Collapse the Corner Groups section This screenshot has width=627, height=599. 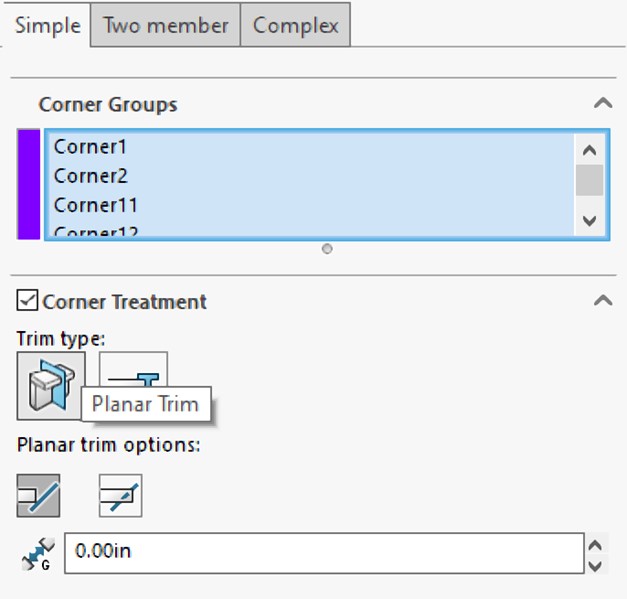click(x=603, y=104)
